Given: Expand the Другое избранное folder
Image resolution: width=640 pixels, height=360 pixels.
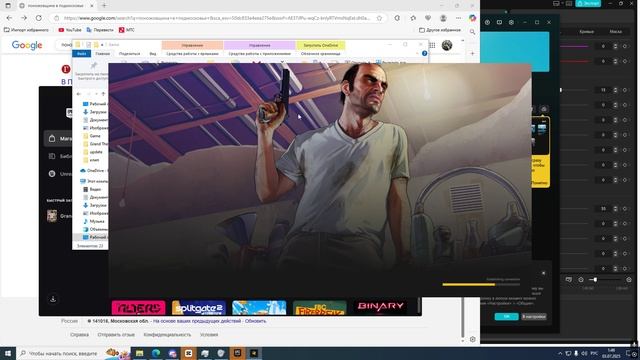Looking at the screenshot, I should tap(440, 30).
